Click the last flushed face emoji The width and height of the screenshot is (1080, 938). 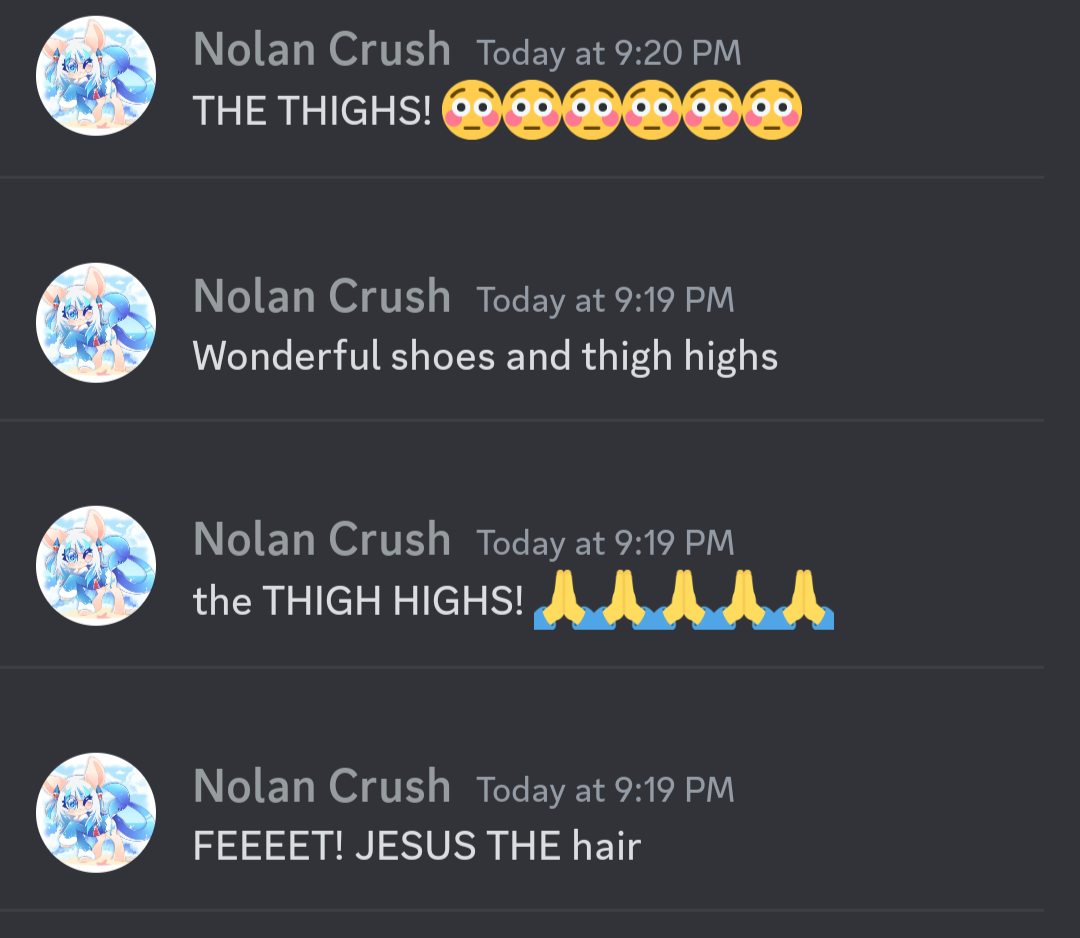pos(772,110)
